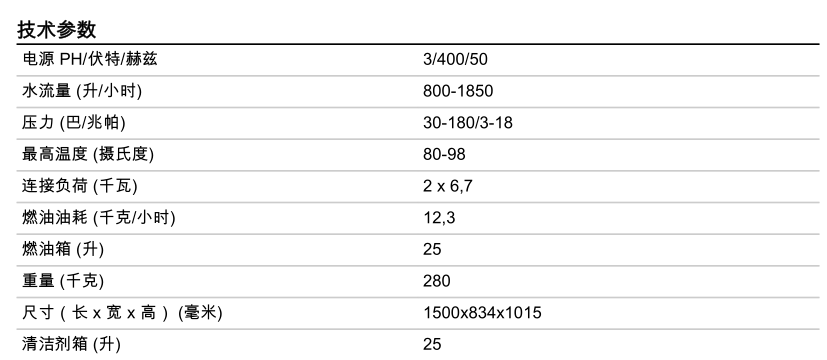Click the 800-1850 flow value

[458, 91]
